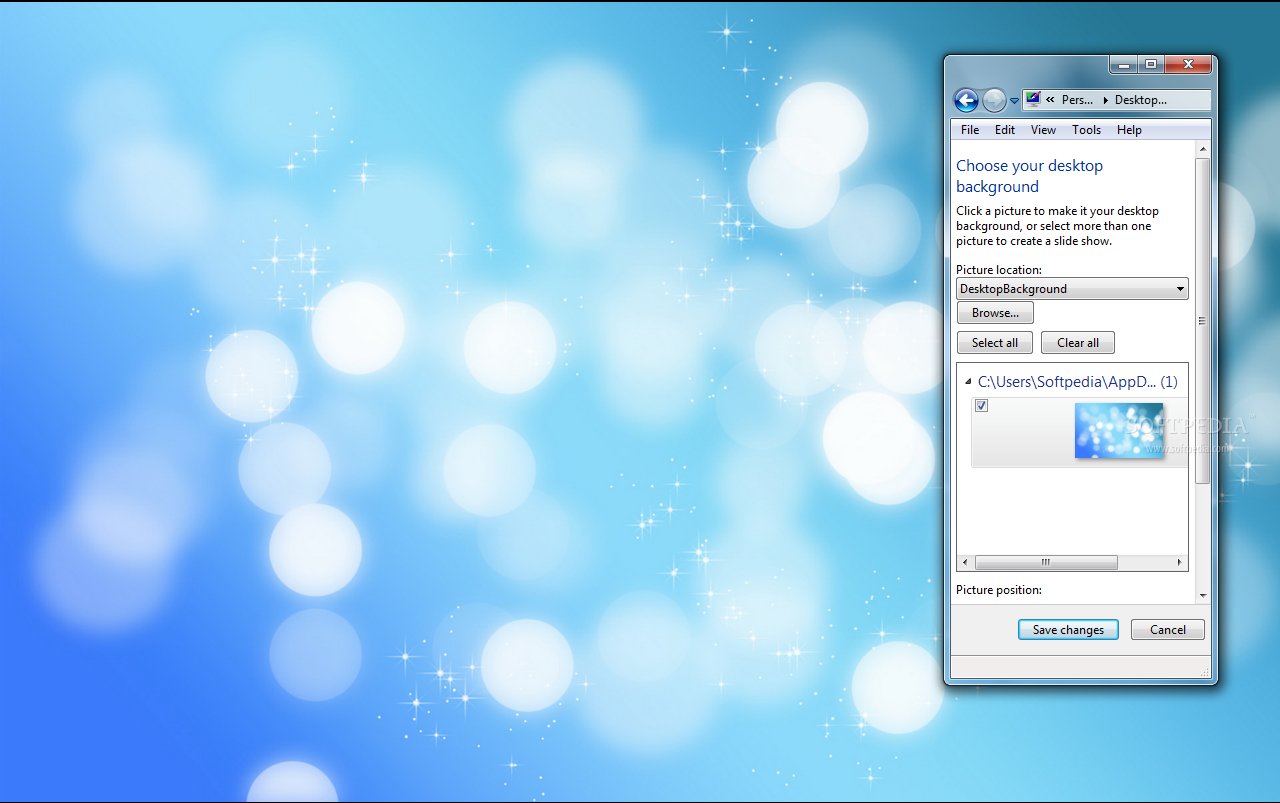Image resolution: width=1280 pixels, height=803 pixels.
Task: Click the "Choose your desktop background" heading
Action: (1029, 176)
